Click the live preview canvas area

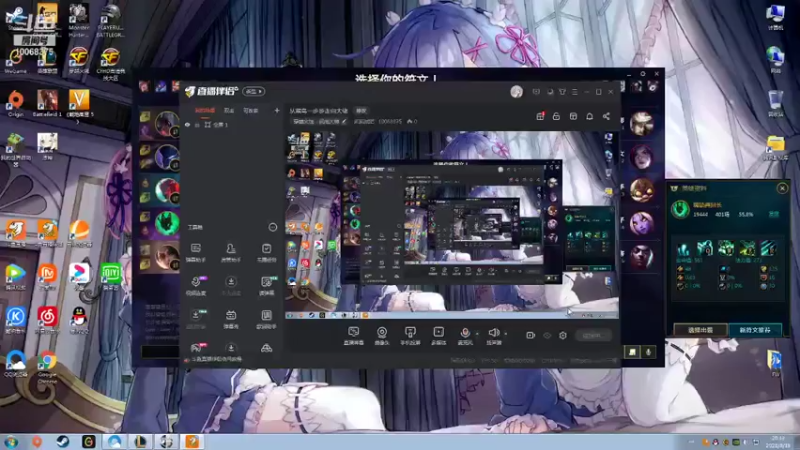(x=452, y=225)
